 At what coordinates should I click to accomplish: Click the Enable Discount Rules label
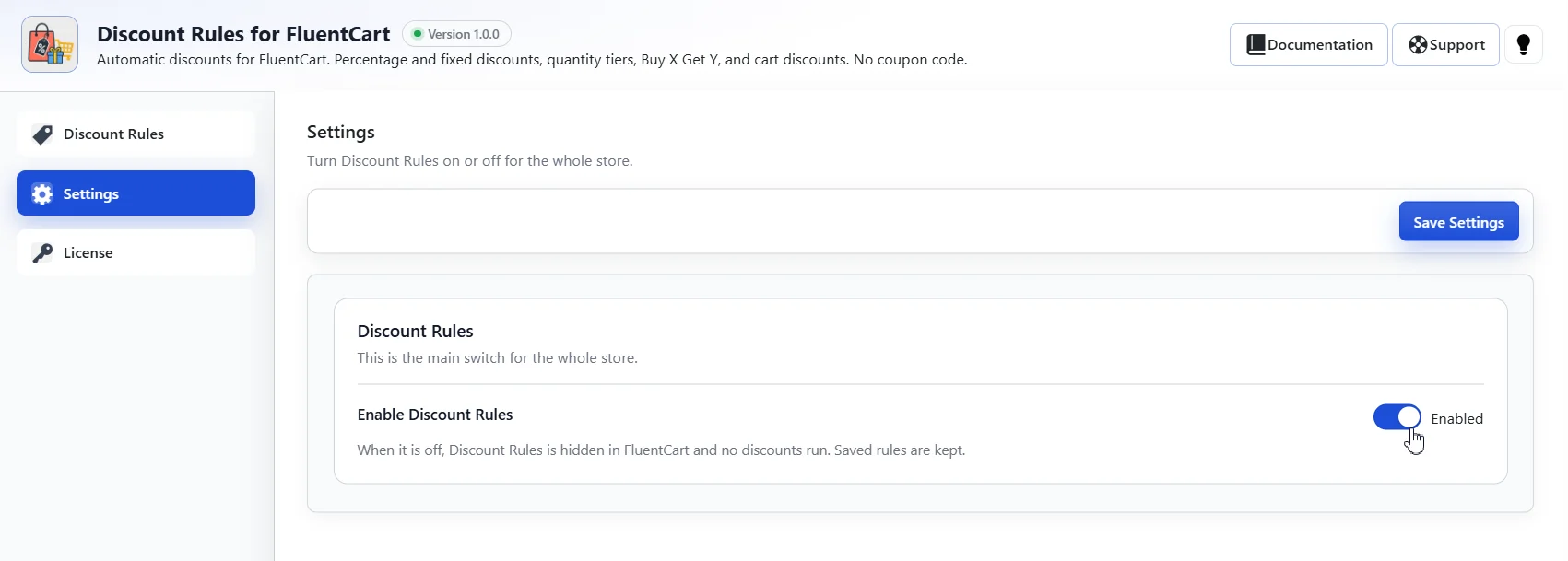pyautogui.click(x=435, y=415)
